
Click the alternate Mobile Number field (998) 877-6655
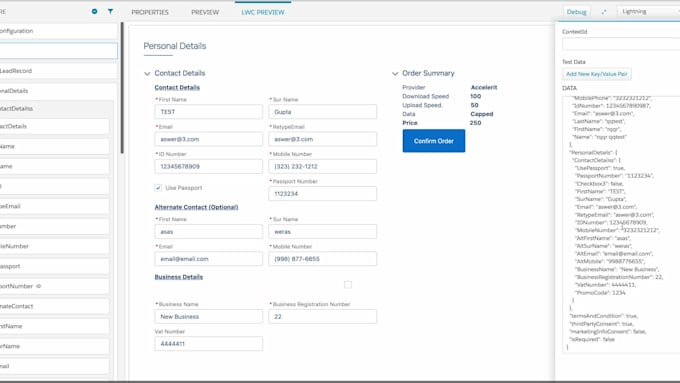322,259
